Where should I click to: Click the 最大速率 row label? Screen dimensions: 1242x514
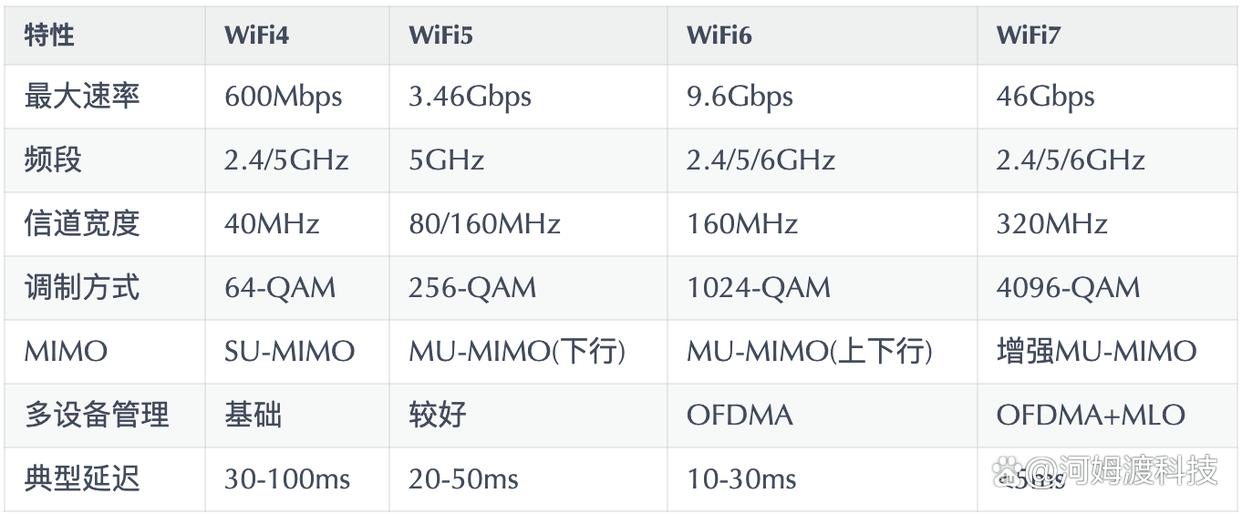point(82,96)
